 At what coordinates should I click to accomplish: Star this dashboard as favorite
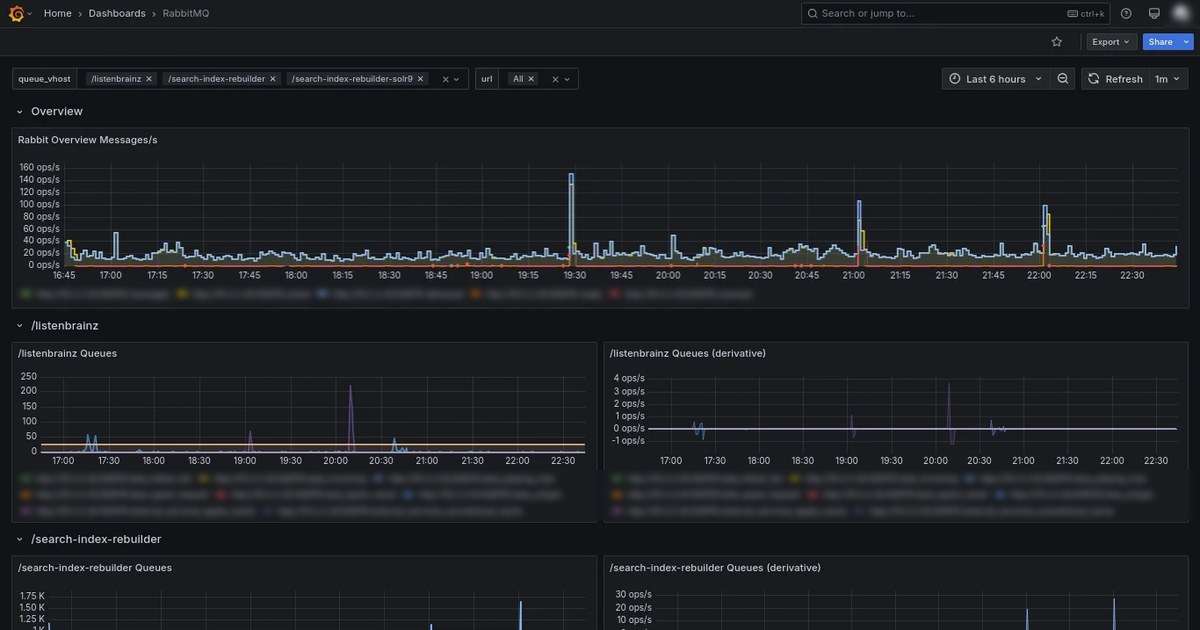click(1057, 42)
